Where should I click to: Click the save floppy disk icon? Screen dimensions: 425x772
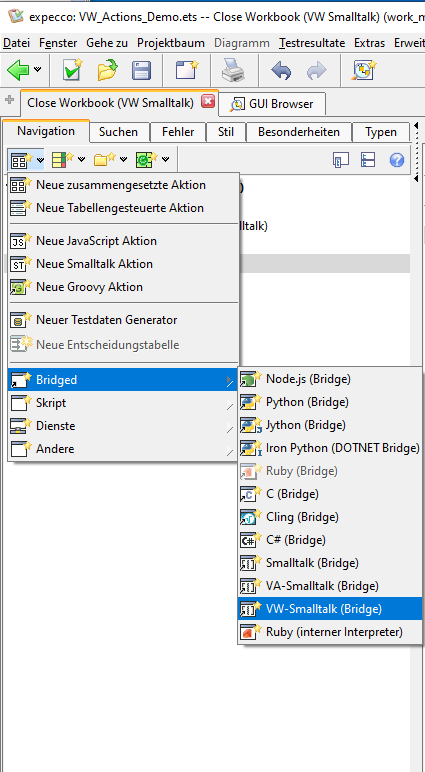[142, 70]
